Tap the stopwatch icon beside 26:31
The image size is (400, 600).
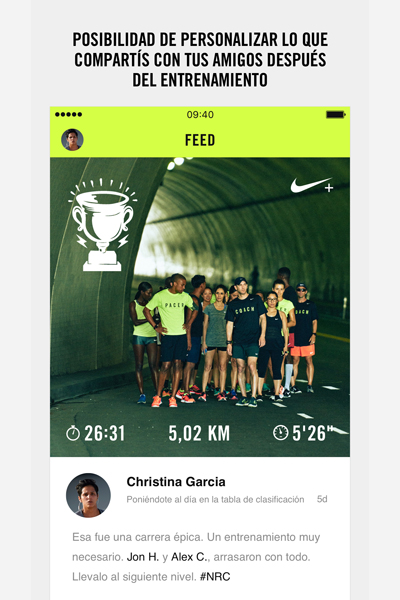(x=73, y=433)
